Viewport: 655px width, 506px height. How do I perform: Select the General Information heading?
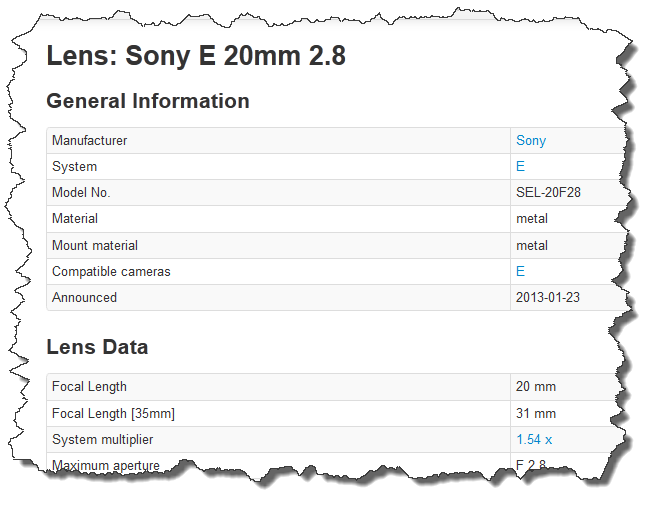pyautogui.click(x=148, y=101)
